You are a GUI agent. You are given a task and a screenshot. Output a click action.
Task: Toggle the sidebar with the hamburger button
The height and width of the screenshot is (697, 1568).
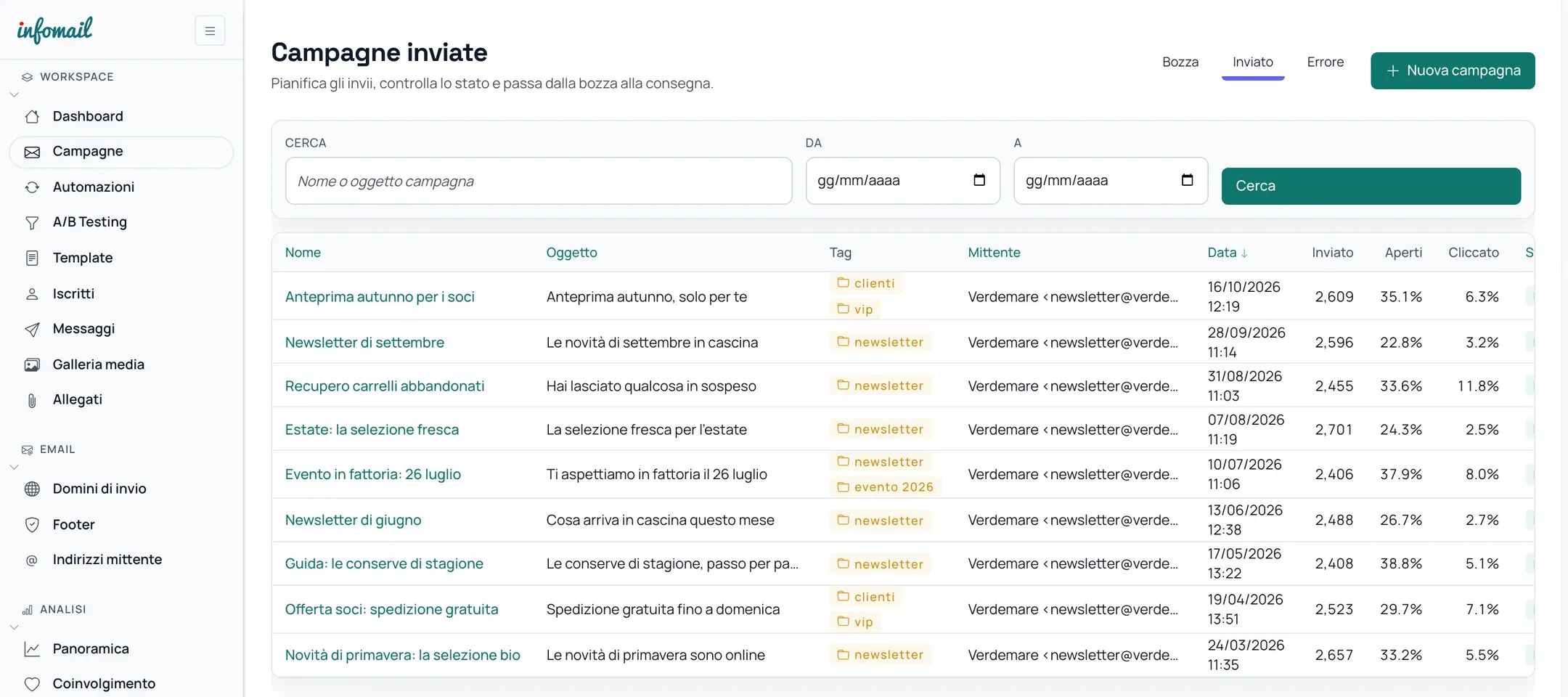click(x=210, y=30)
